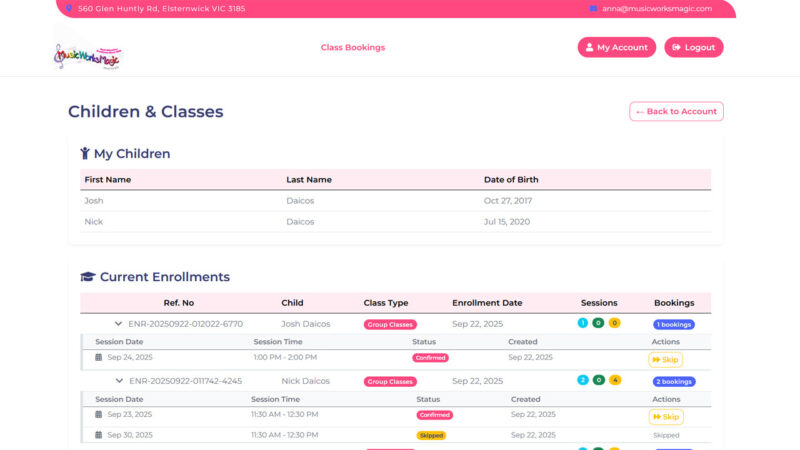Open the anna@musicworksmagic.com email link
Viewport: 800px width, 450px height.
657,8
